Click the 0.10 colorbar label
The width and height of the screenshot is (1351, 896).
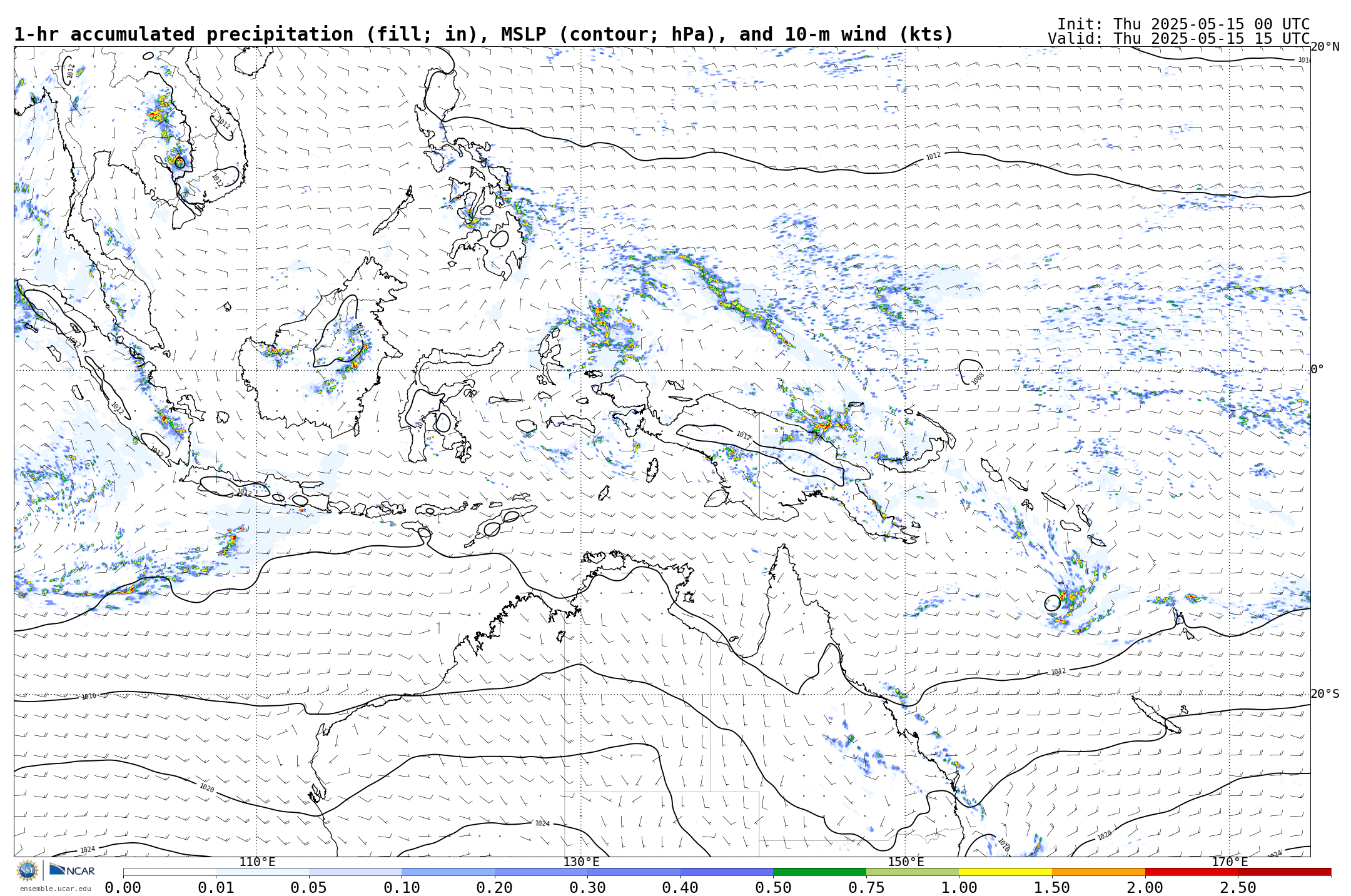[x=402, y=888]
